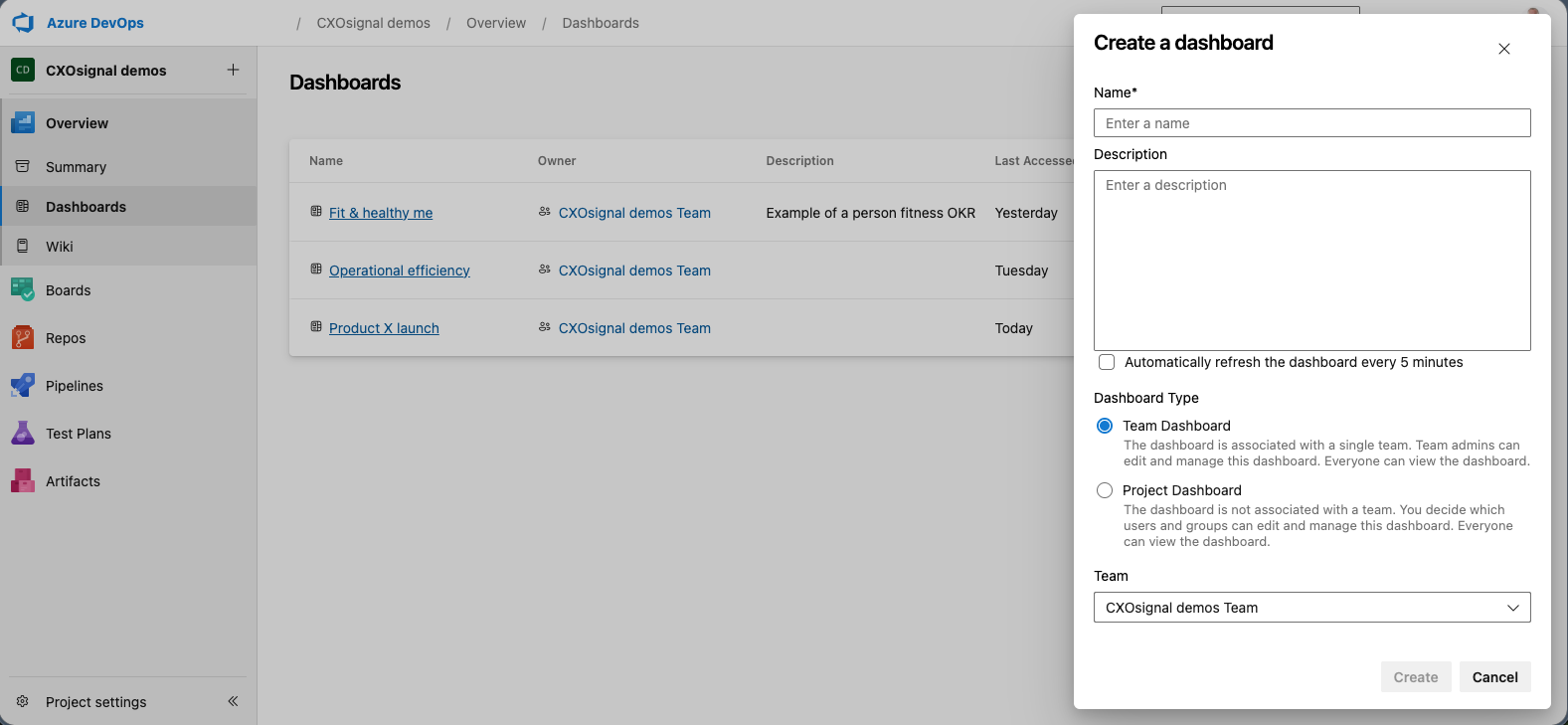Click 'Example of a person fitness OKR' description
The image size is (1568, 725).
pos(871,213)
